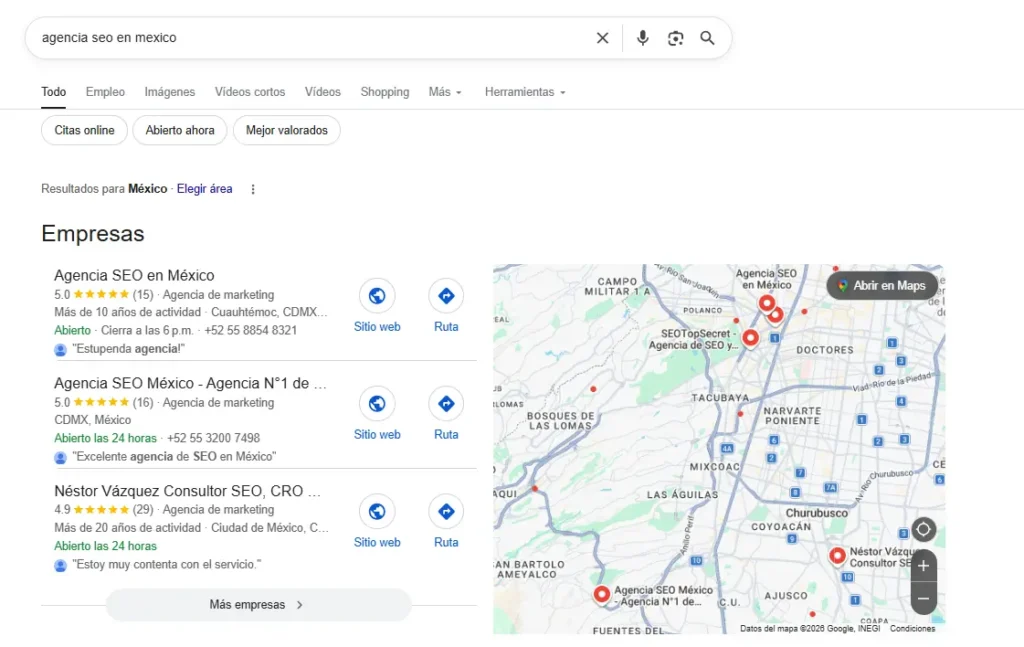Select the Todo tab

coord(54,92)
